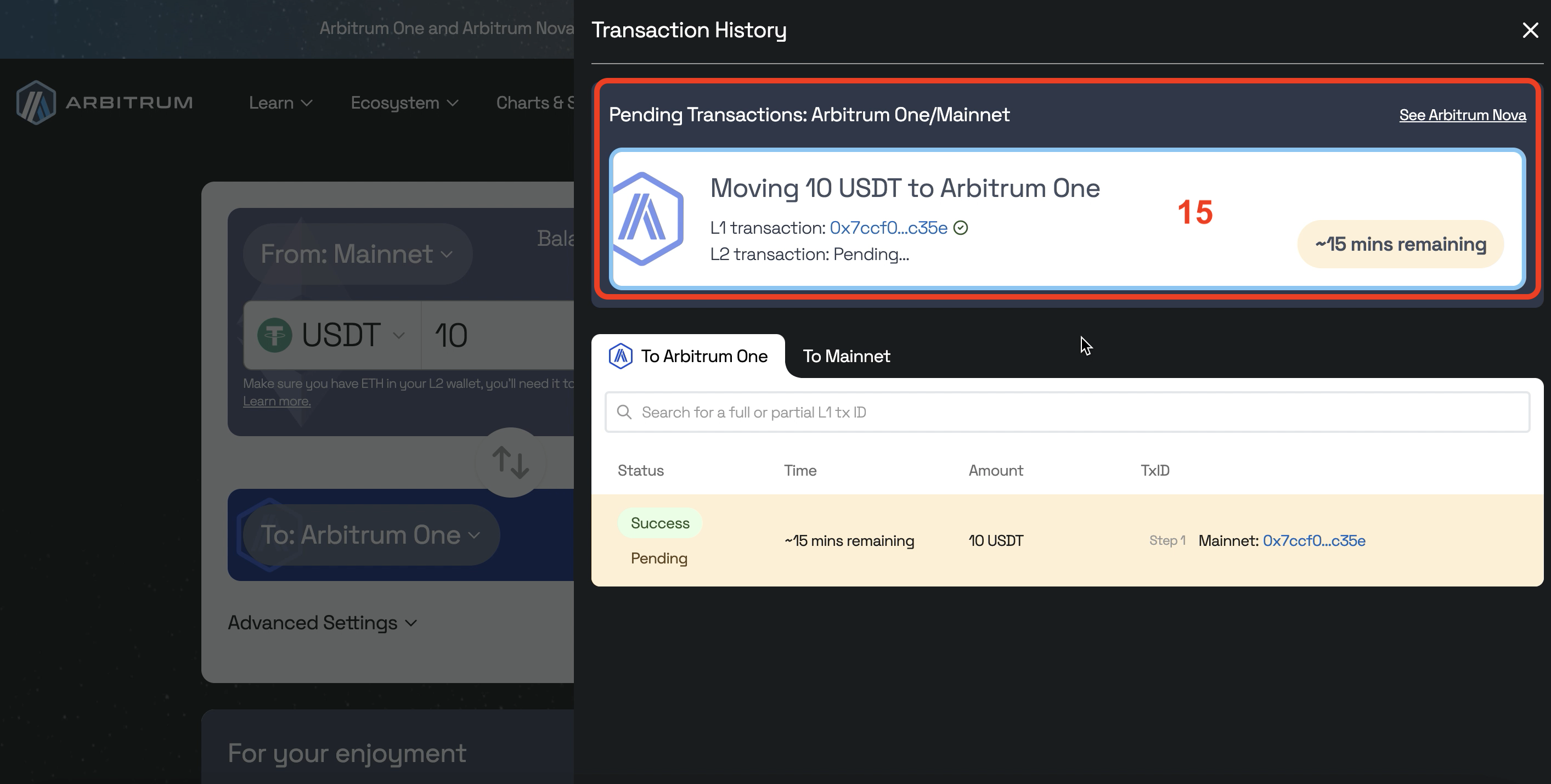Click the green L1 transaction checkmark icon

pyautogui.click(x=961, y=228)
